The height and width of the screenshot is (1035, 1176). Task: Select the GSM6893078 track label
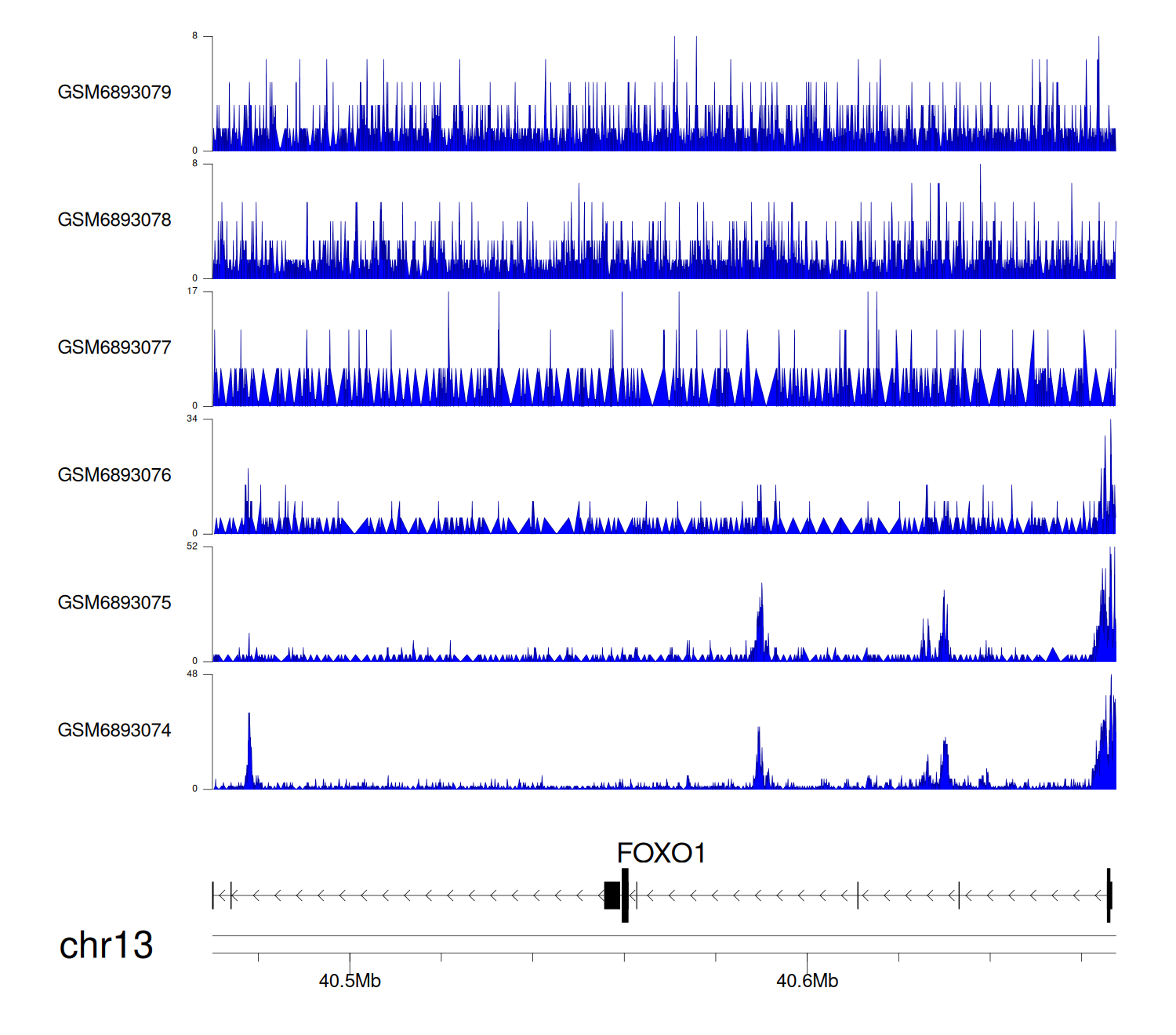114,220
